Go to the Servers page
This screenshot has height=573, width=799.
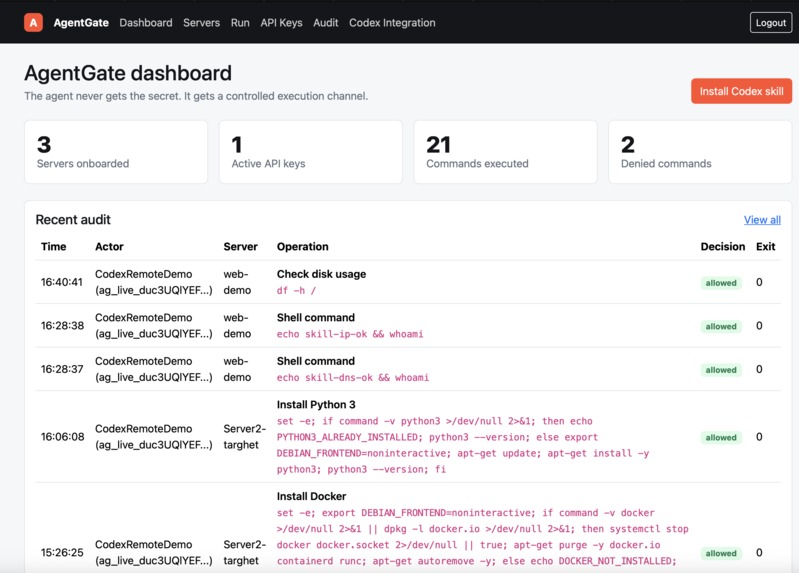(x=201, y=23)
